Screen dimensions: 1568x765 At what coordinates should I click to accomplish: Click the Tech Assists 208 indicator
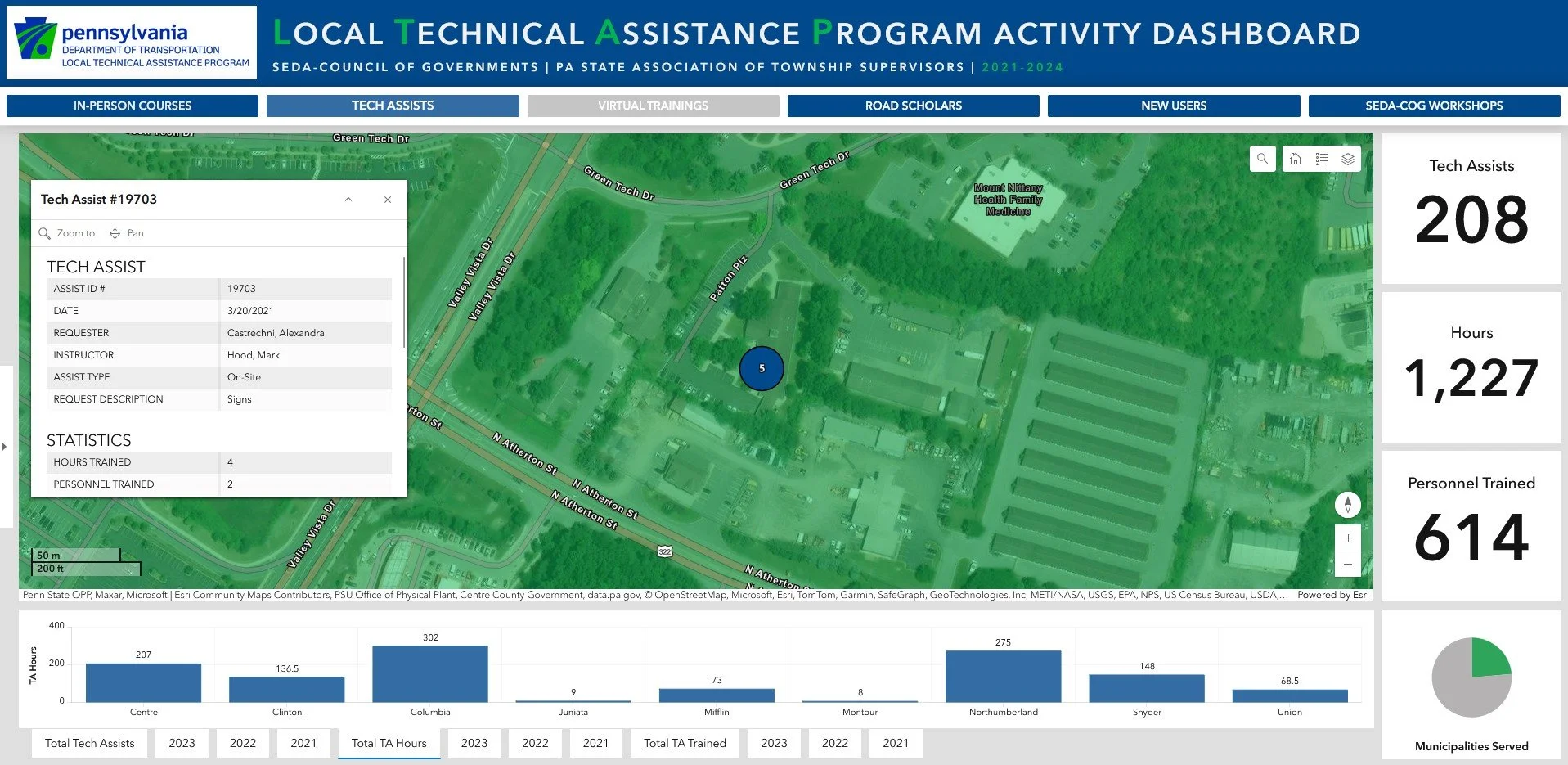click(1471, 209)
